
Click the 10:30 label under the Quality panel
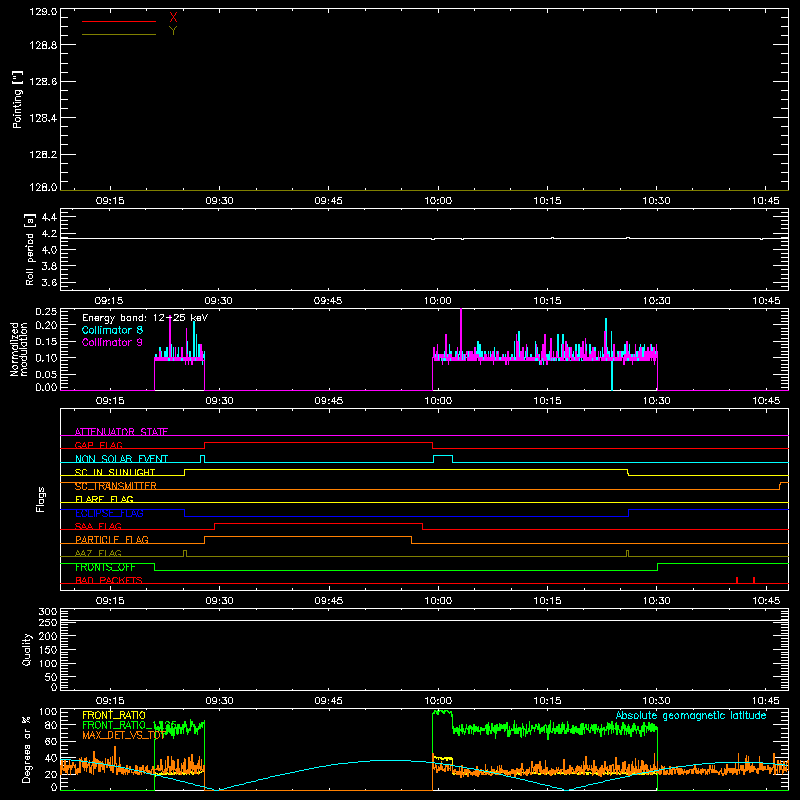[656, 701]
